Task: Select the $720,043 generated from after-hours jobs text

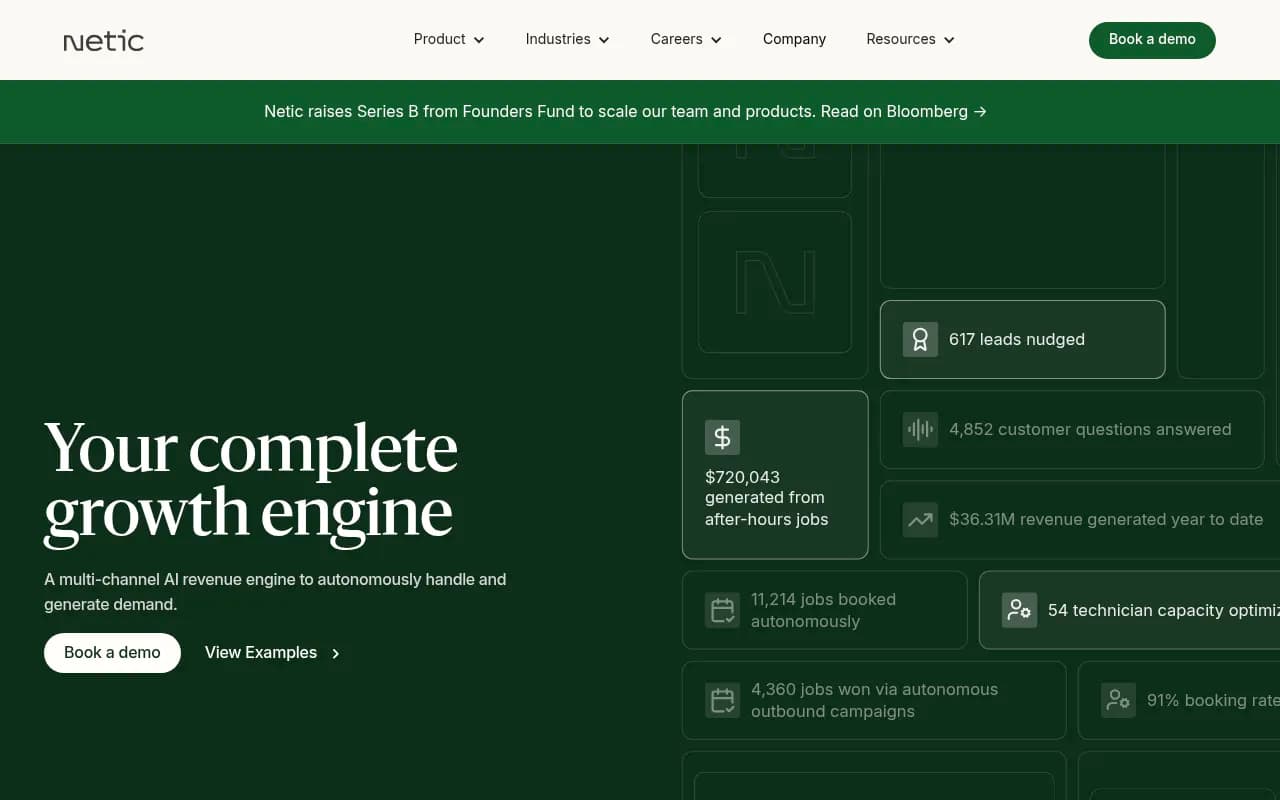Action: coord(767,498)
